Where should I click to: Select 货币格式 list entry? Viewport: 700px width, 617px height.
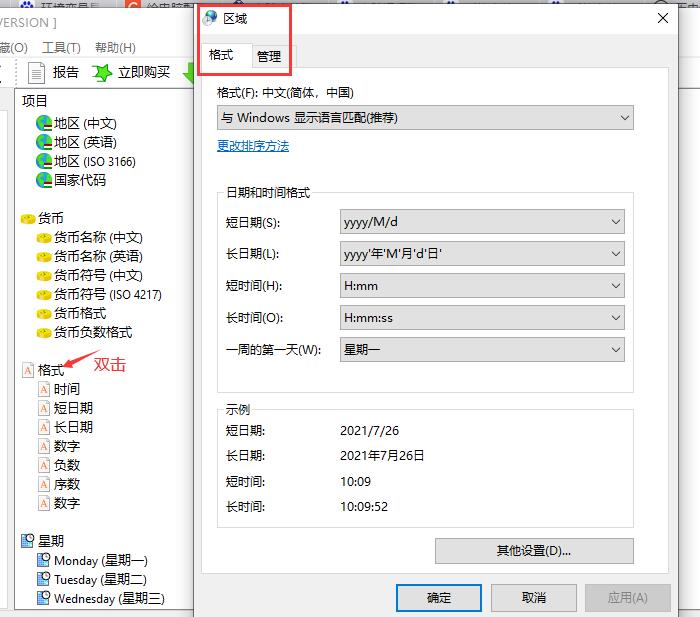point(80,313)
